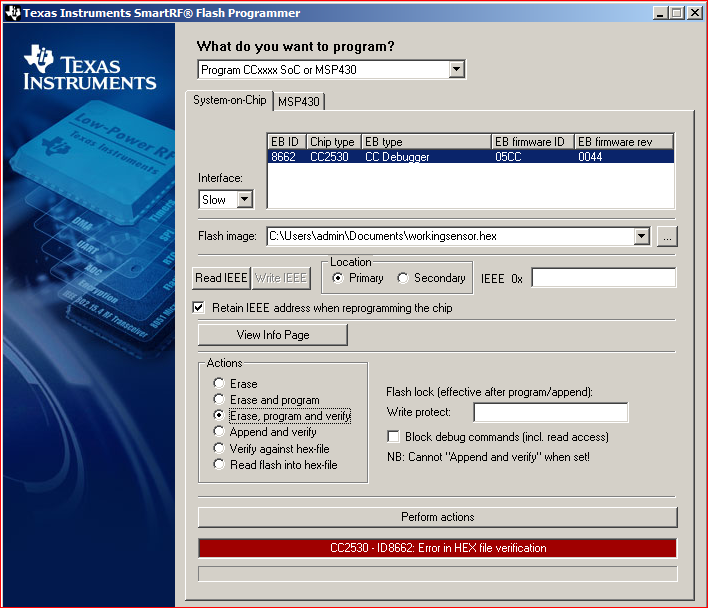Switch to the MSP430 tab
The image size is (708, 608).
299,102
